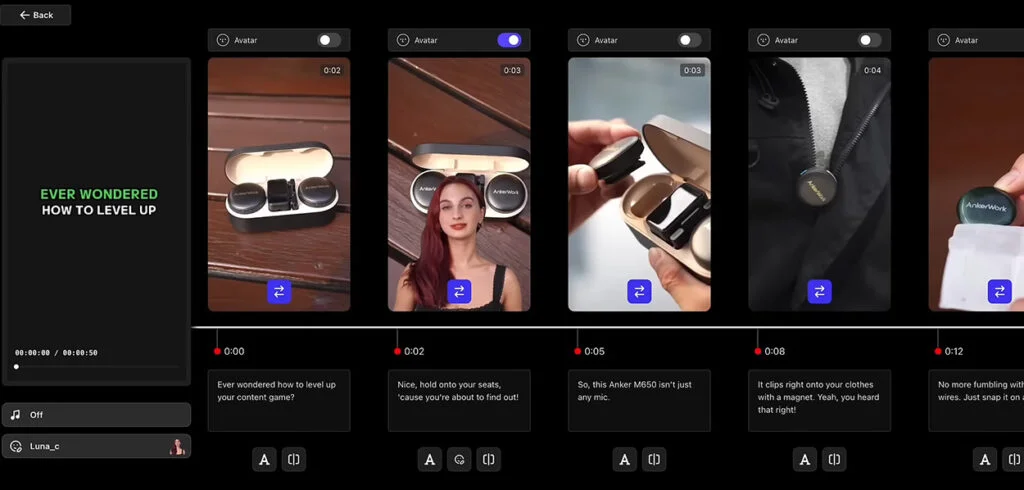Open text style for the 0:02 scene

[430, 459]
